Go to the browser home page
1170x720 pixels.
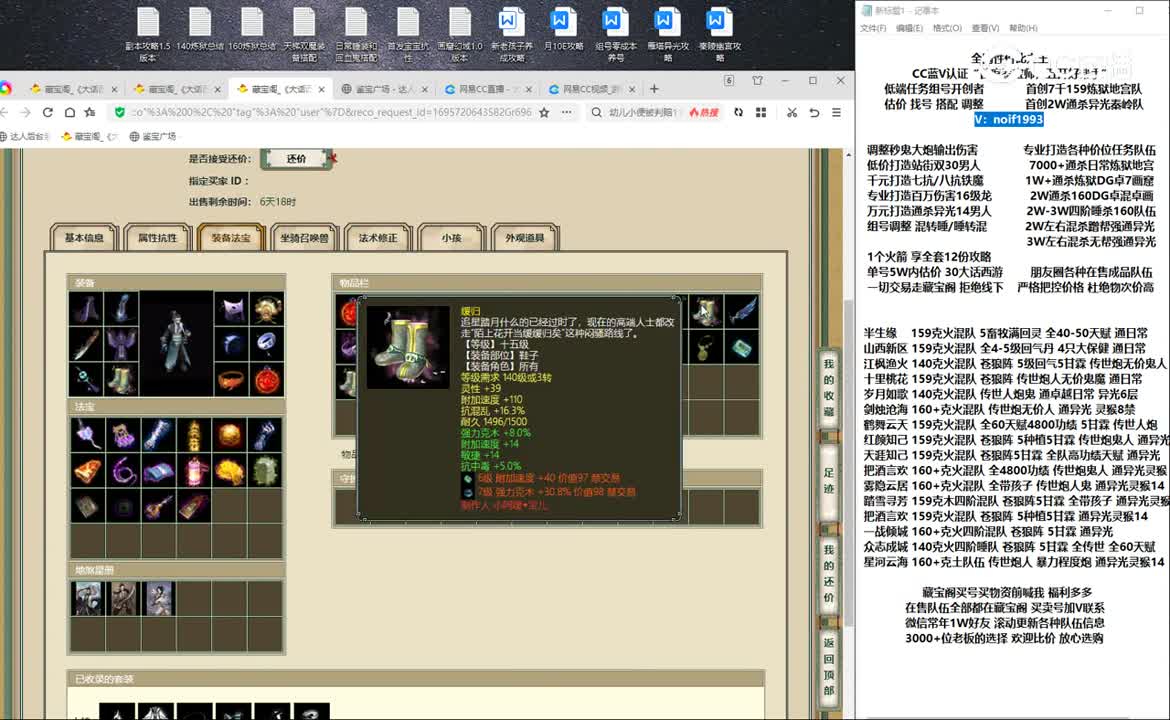pyautogui.click(x=69, y=113)
